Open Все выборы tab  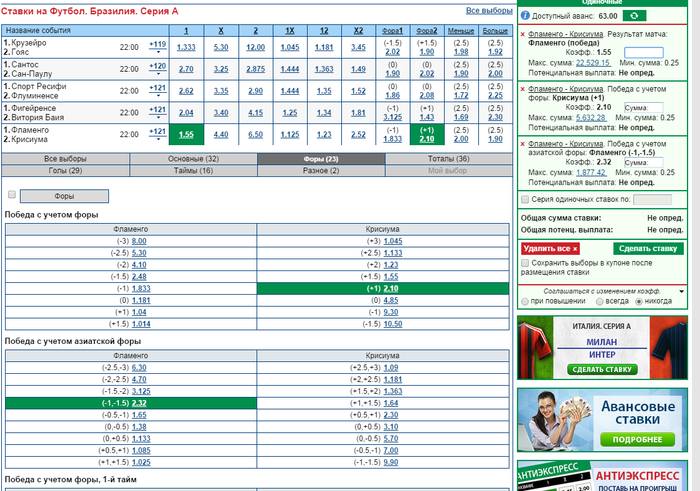pos(65,159)
